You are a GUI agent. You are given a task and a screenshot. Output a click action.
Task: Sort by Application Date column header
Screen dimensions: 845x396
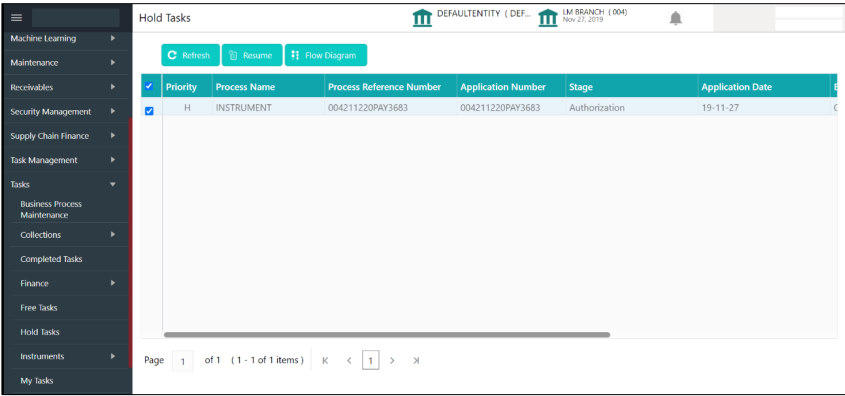click(737, 87)
